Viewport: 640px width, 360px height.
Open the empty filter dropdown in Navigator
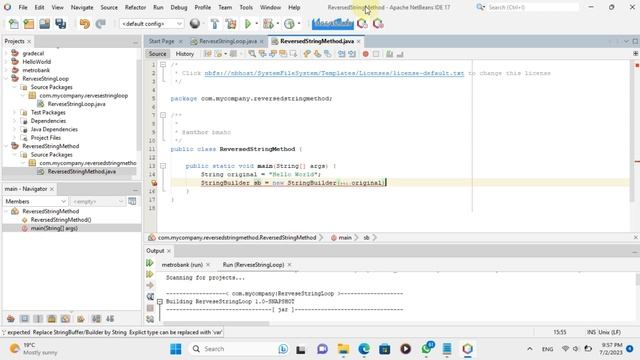[x=97, y=201]
